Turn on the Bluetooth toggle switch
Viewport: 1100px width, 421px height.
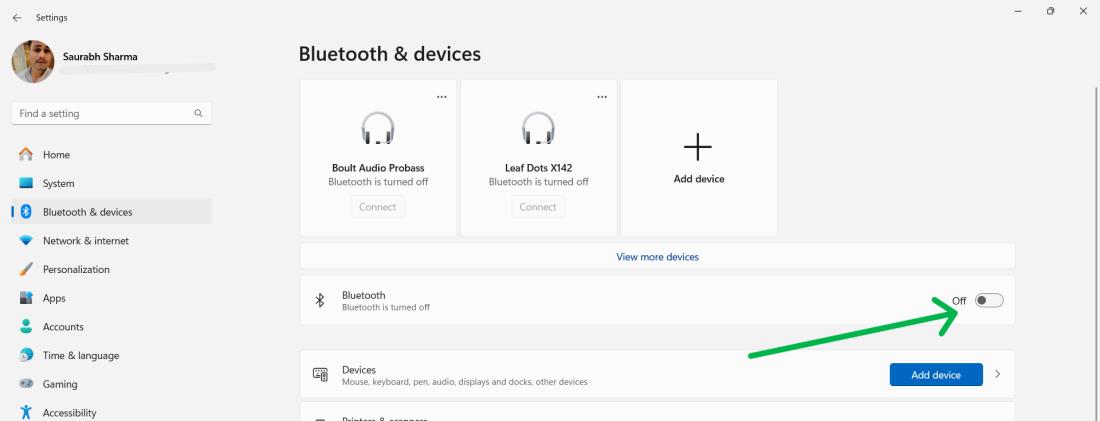tap(989, 301)
